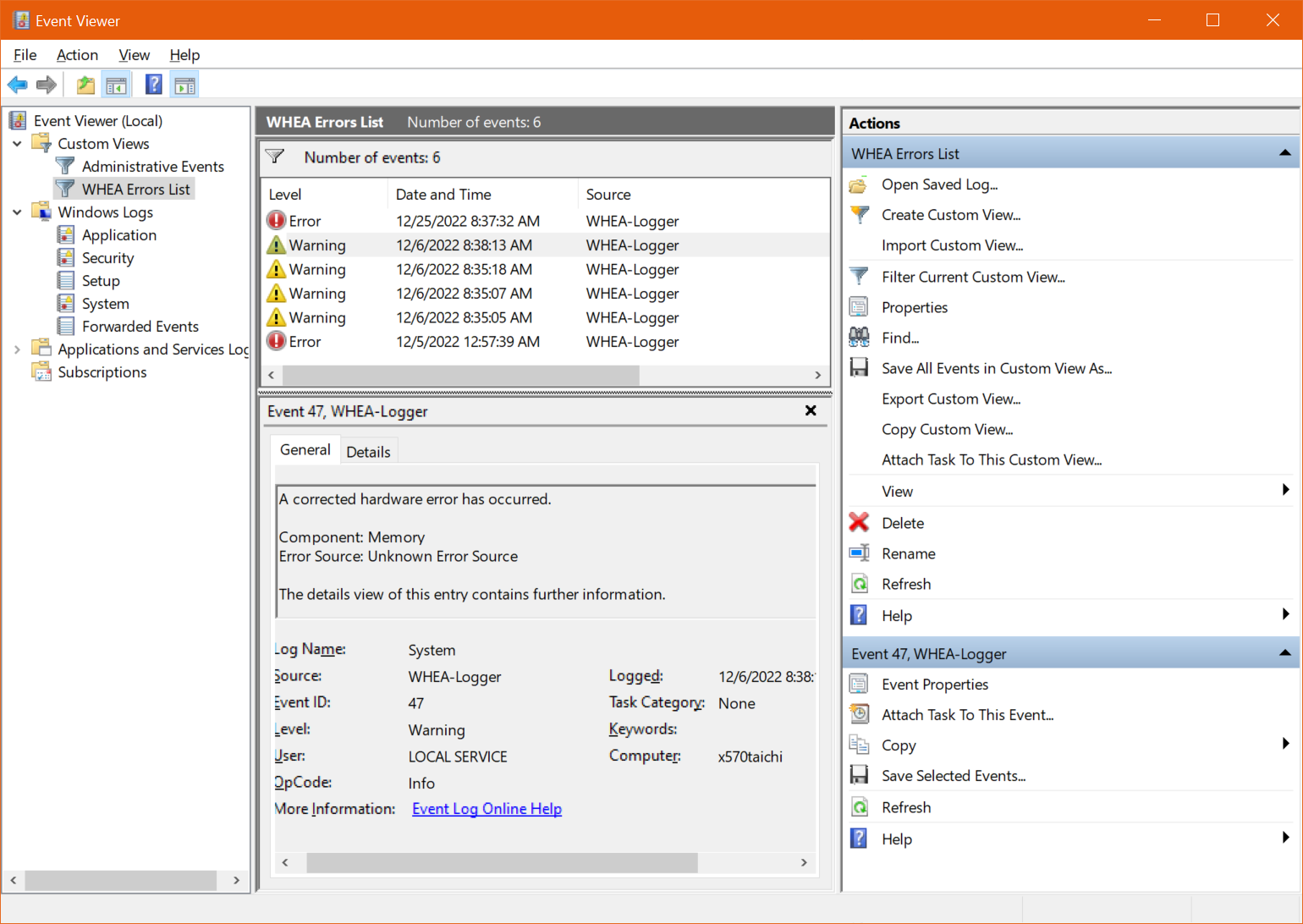
Task: Click Attach Task To This Event icon
Action: pyautogui.click(x=859, y=715)
